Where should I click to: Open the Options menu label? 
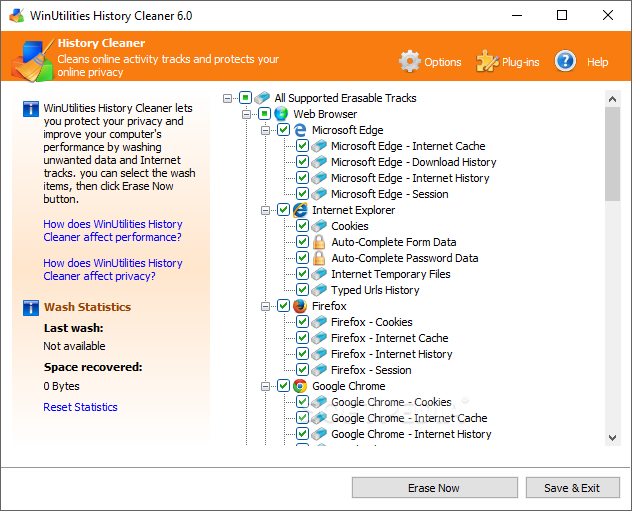[443, 62]
